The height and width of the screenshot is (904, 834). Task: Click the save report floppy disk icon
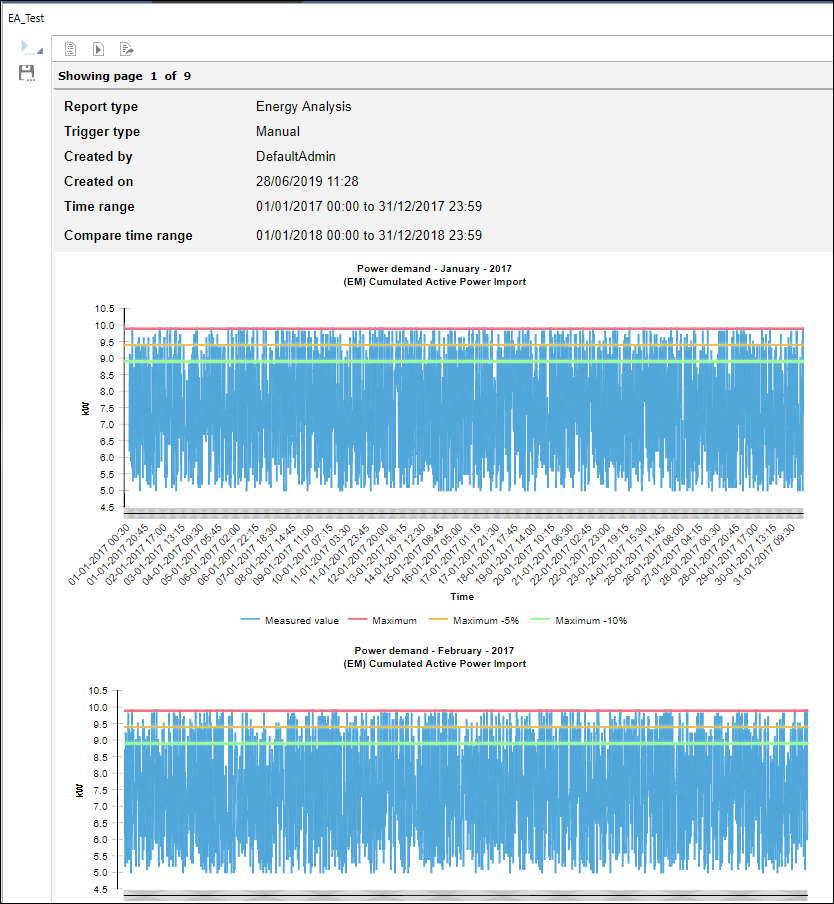[x=27, y=72]
